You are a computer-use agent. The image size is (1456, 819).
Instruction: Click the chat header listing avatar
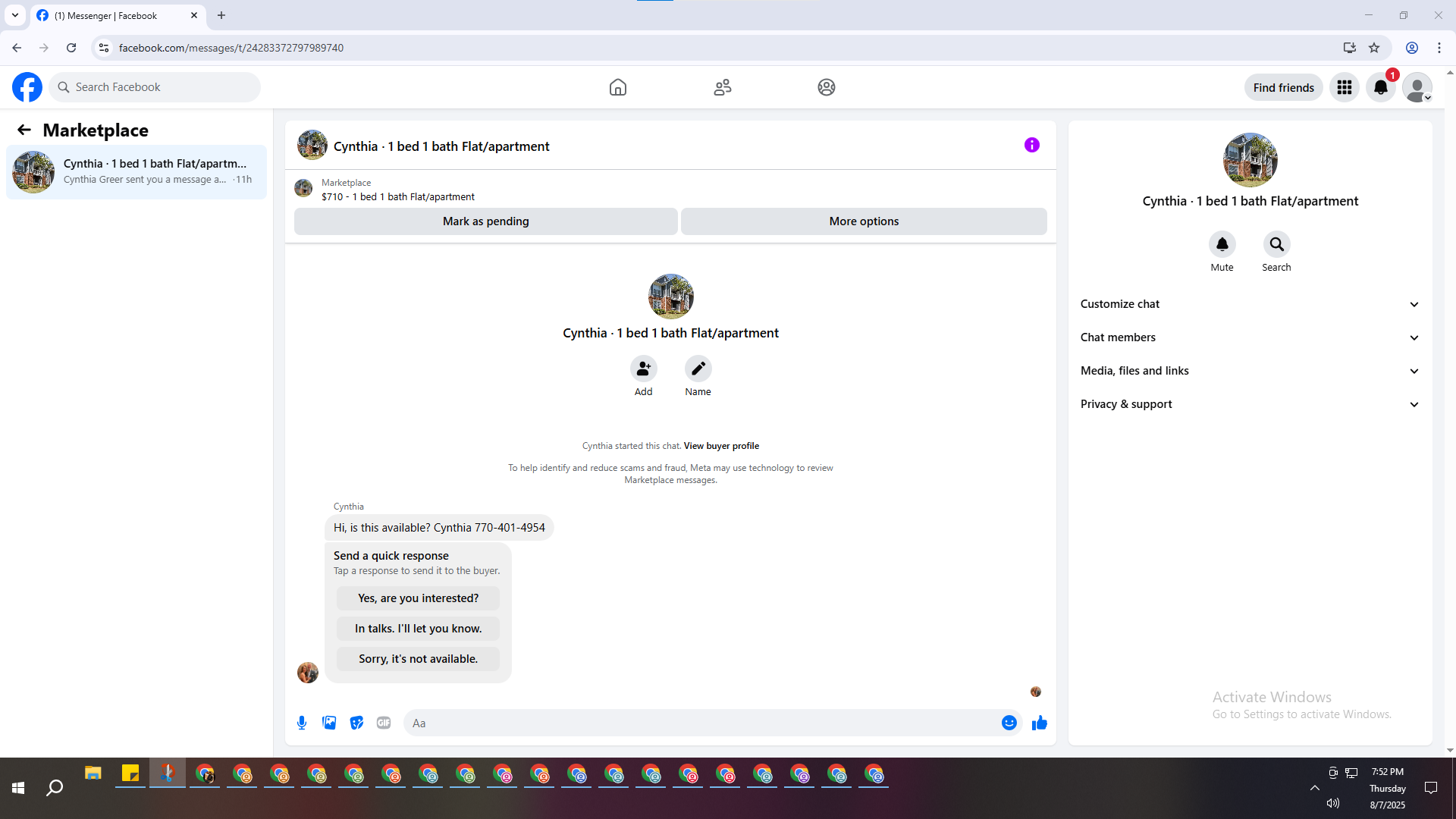click(x=312, y=145)
